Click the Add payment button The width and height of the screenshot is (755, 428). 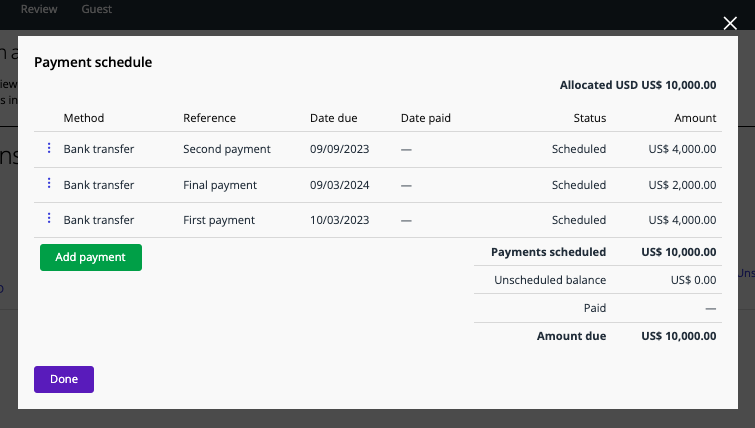pos(91,257)
